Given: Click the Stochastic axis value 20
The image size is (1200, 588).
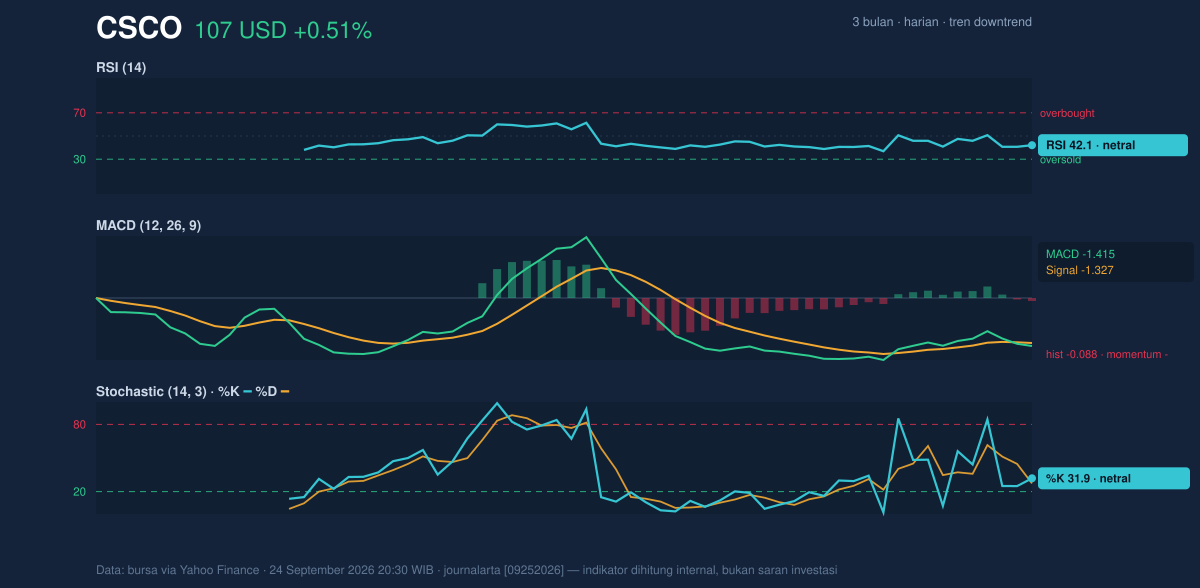Looking at the screenshot, I should (79, 491).
